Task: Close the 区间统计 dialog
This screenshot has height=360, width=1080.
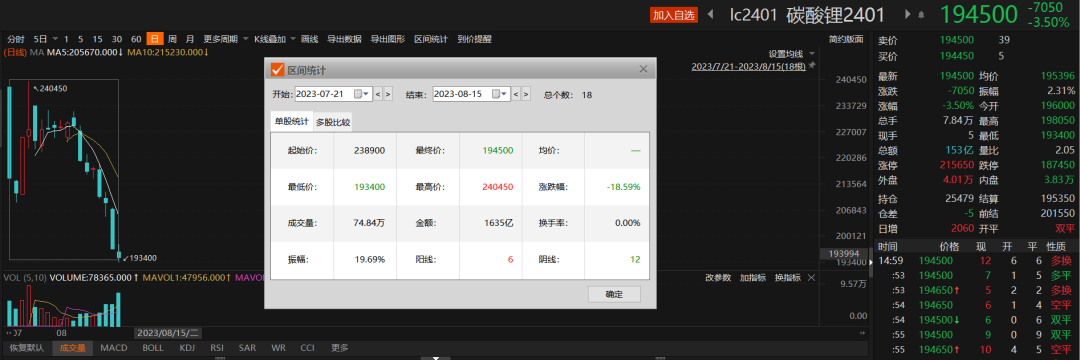Action: click(643, 69)
